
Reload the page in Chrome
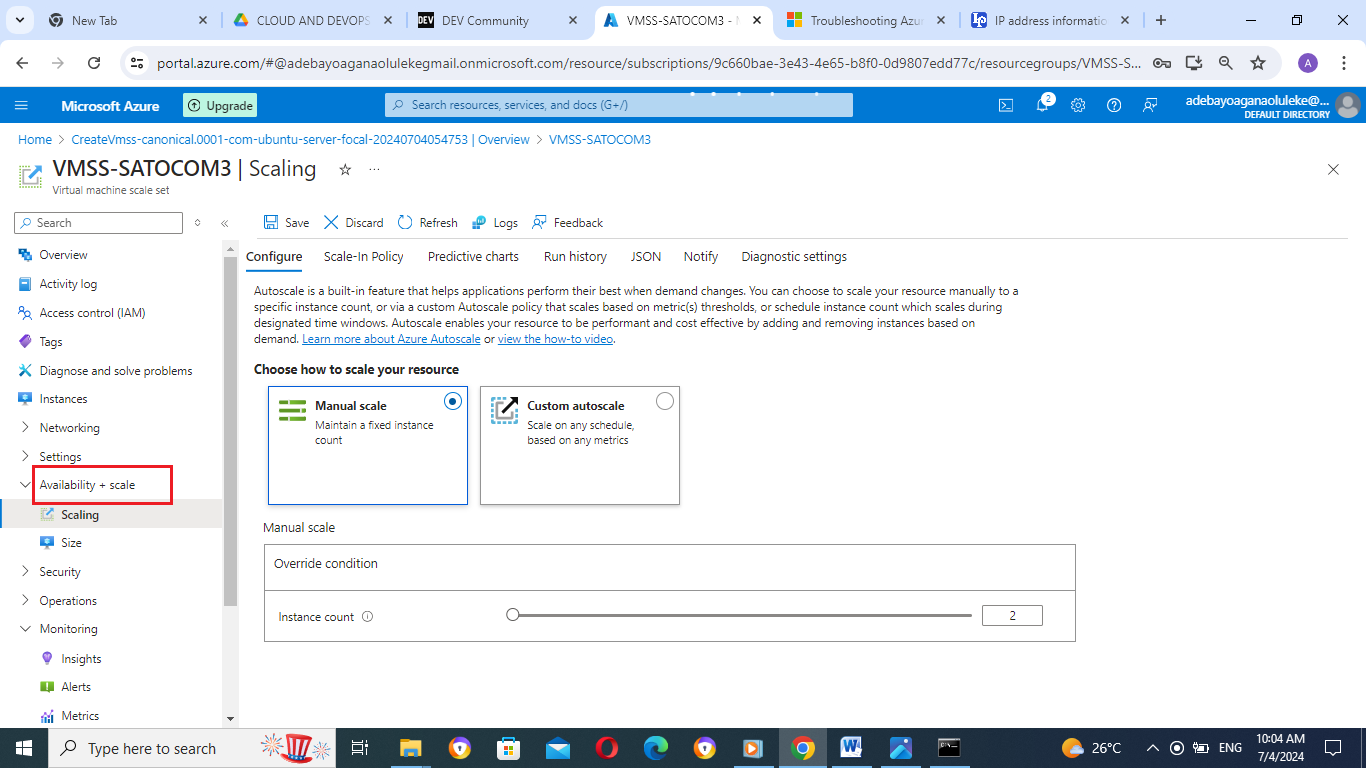tap(94, 62)
